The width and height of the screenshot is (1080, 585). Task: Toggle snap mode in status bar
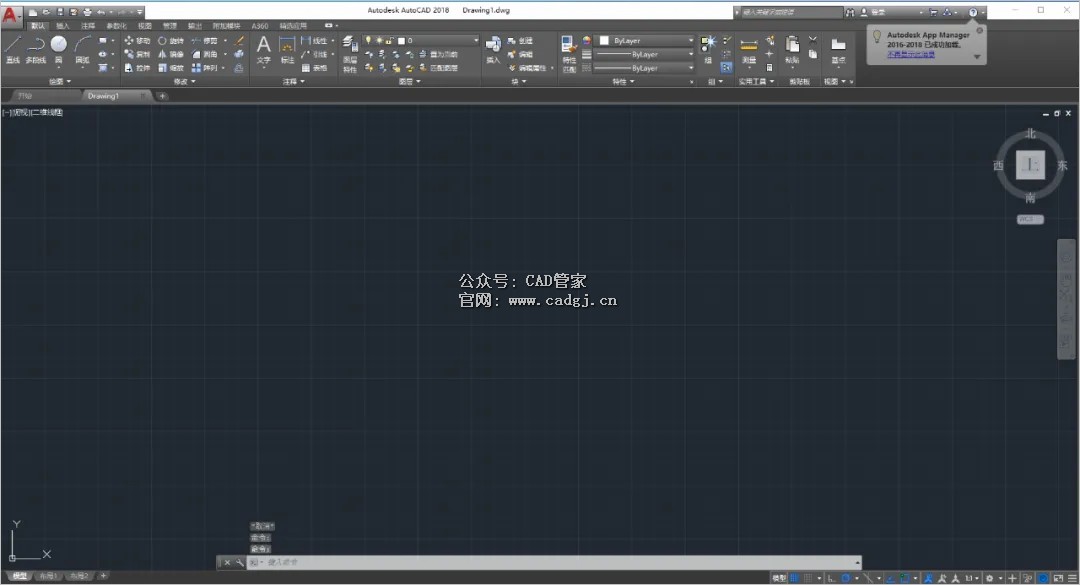point(808,578)
